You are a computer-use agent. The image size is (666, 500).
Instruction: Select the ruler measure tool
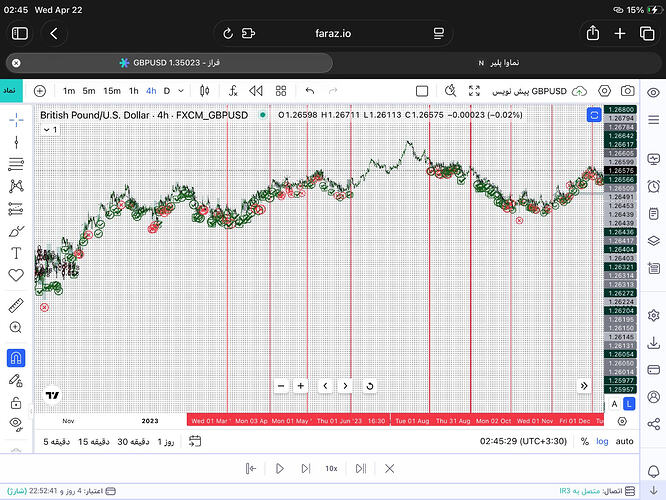[x=16, y=305]
